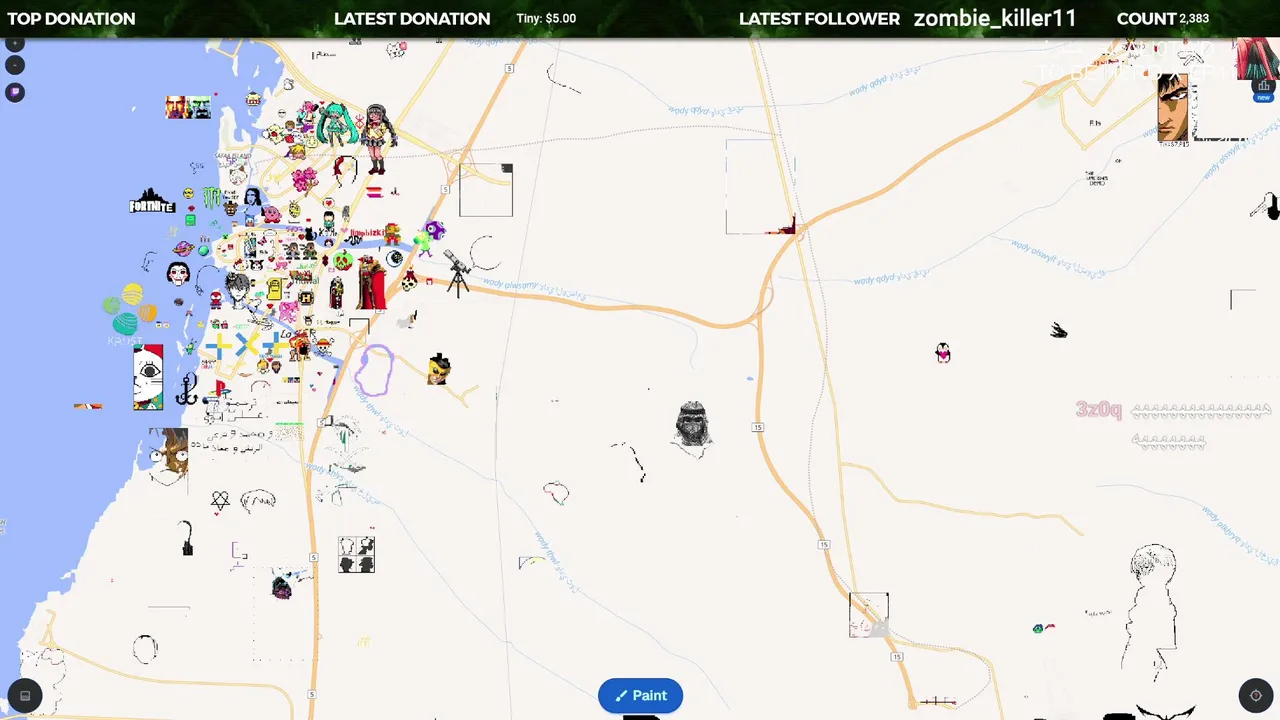Select the teal-haired Miku pixel art
The image size is (1280, 720).
click(x=336, y=123)
